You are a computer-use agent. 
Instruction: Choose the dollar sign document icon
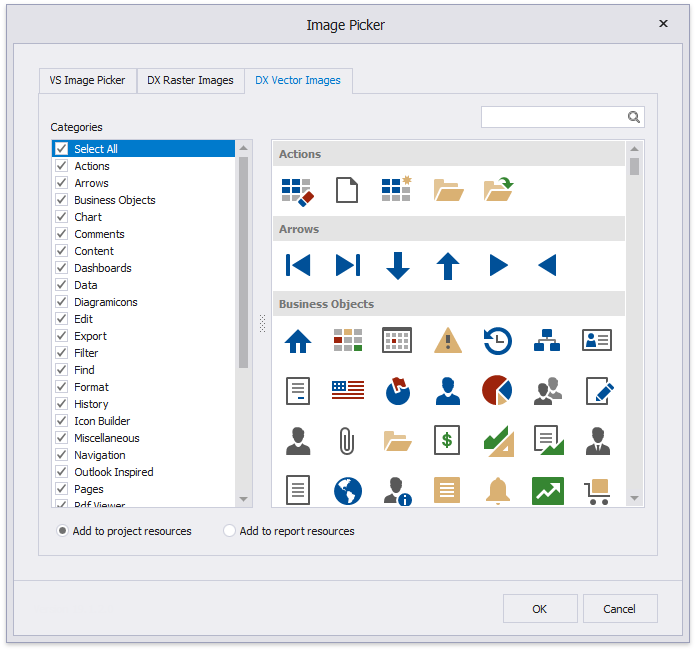pos(447,440)
